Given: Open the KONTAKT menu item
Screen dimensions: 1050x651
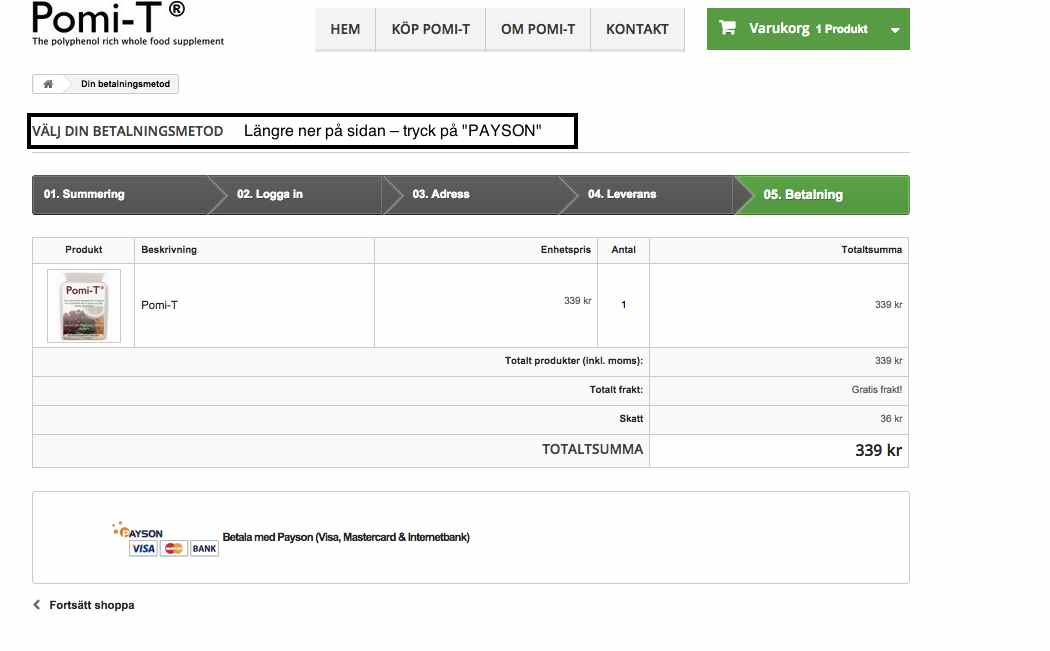Looking at the screenshot, I should coord(638,29).
